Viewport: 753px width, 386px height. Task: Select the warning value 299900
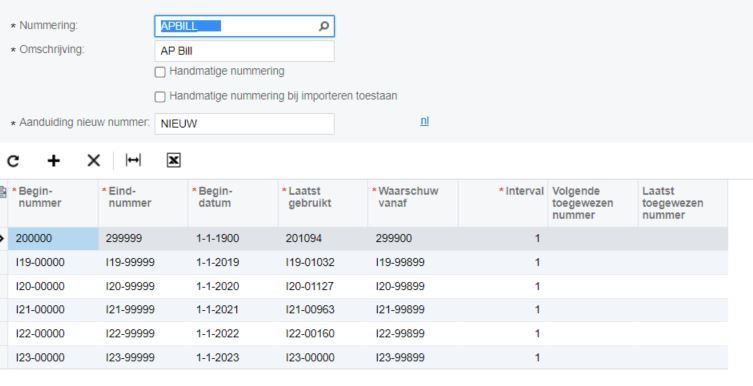point(413,239)
